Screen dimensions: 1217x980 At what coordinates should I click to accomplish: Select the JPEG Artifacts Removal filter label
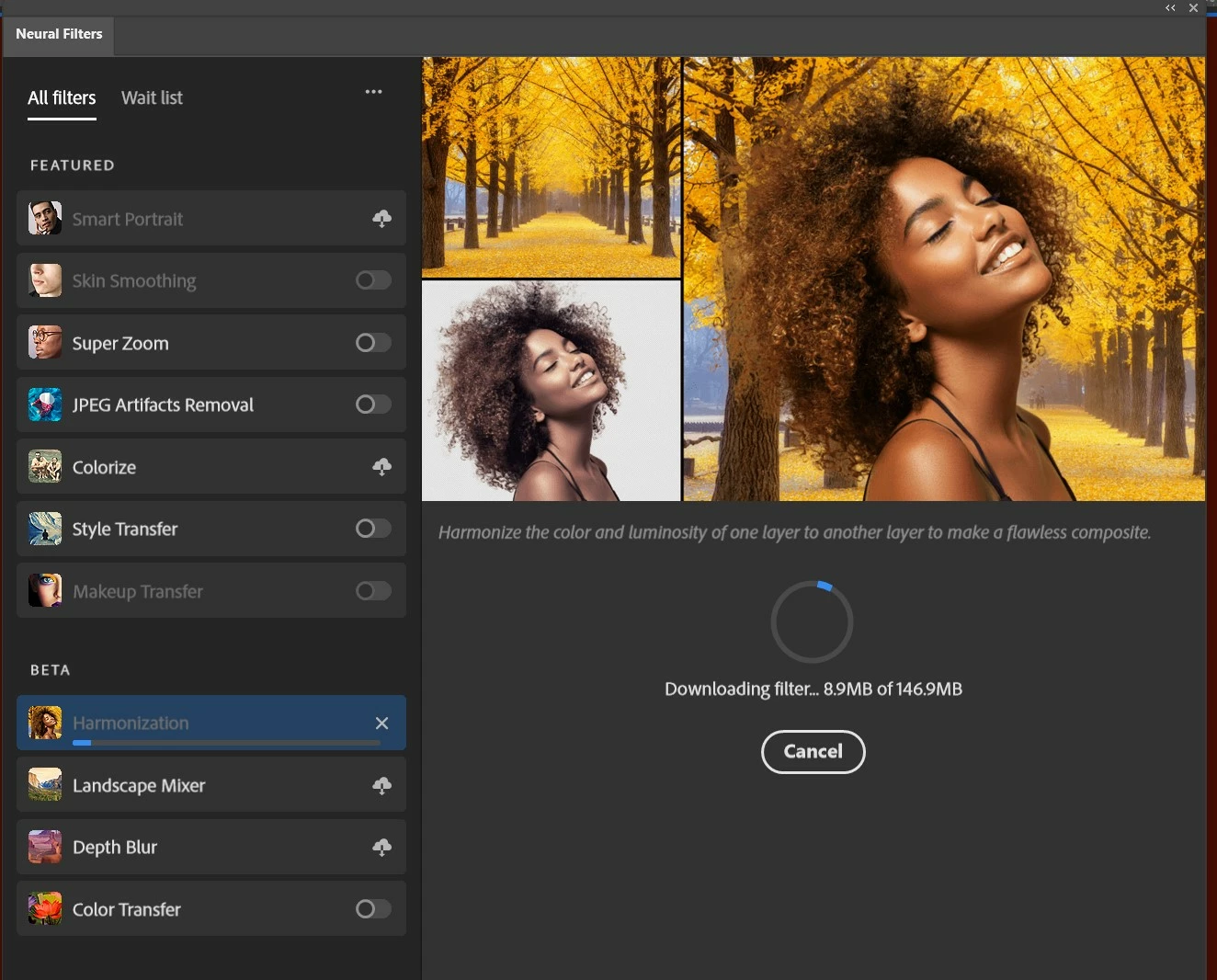tap(163, 405)
